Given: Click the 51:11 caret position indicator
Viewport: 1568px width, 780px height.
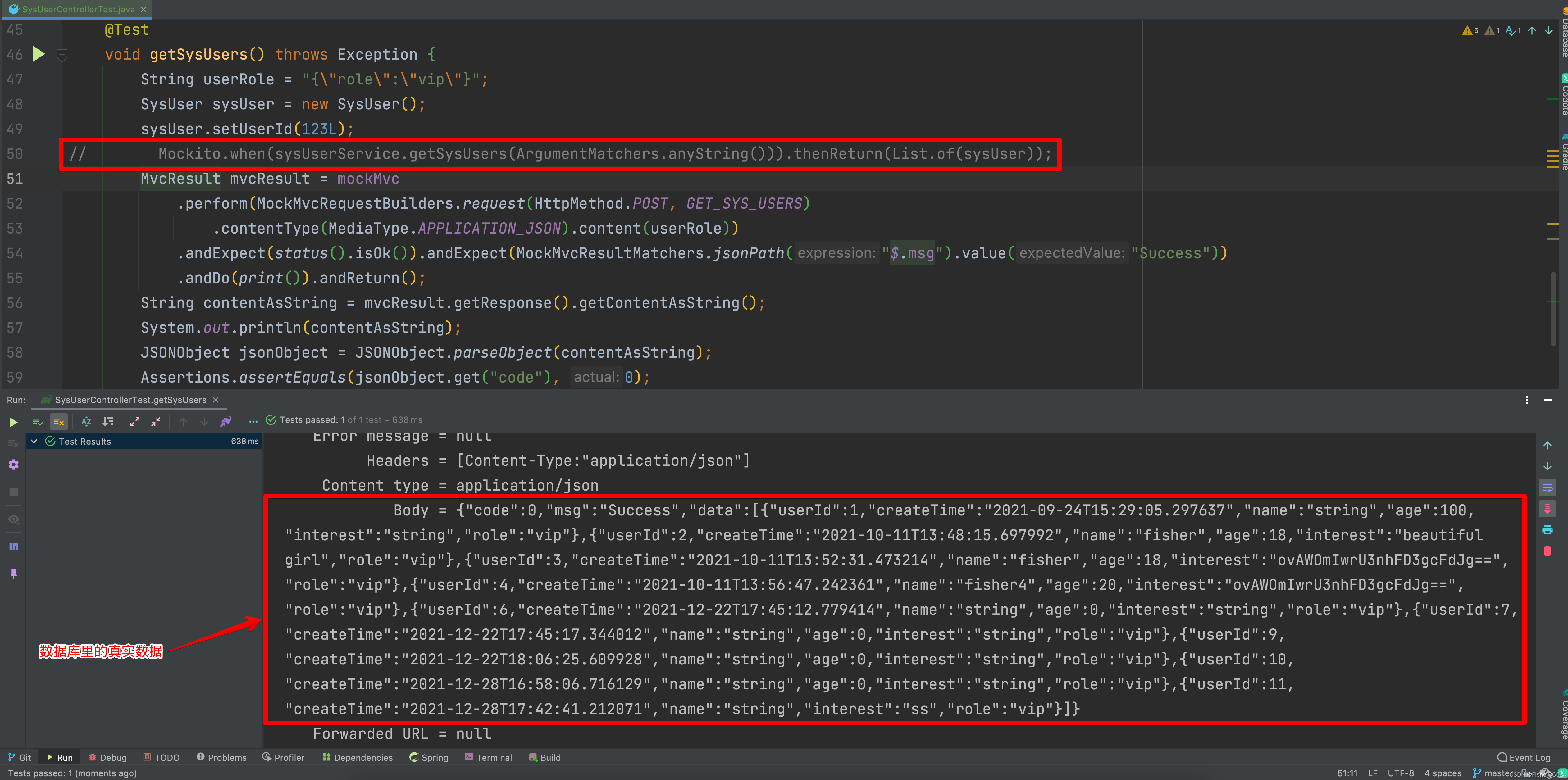Looking at the screenshot, I should 1347,773.
